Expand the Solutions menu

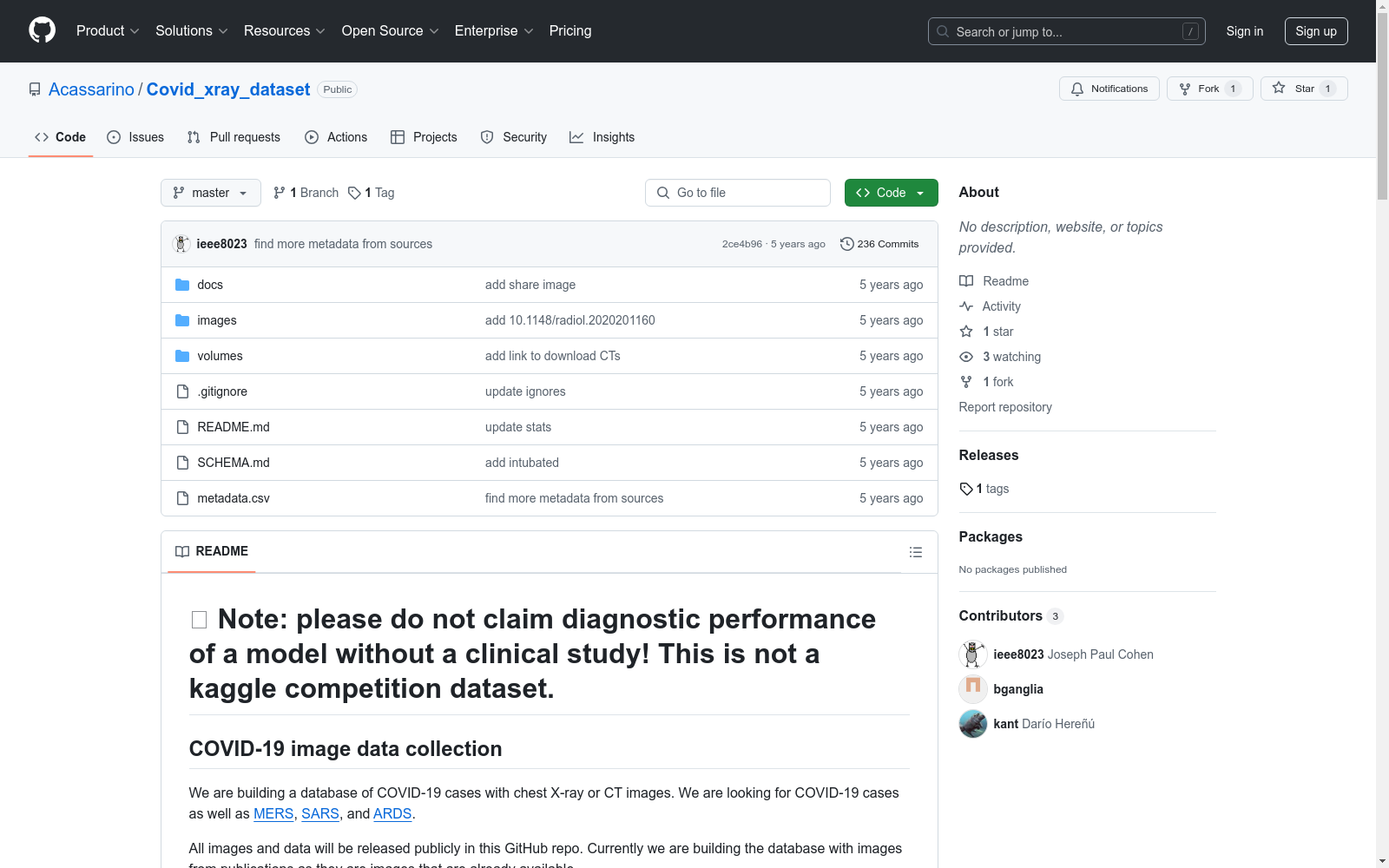click(192, 31)
